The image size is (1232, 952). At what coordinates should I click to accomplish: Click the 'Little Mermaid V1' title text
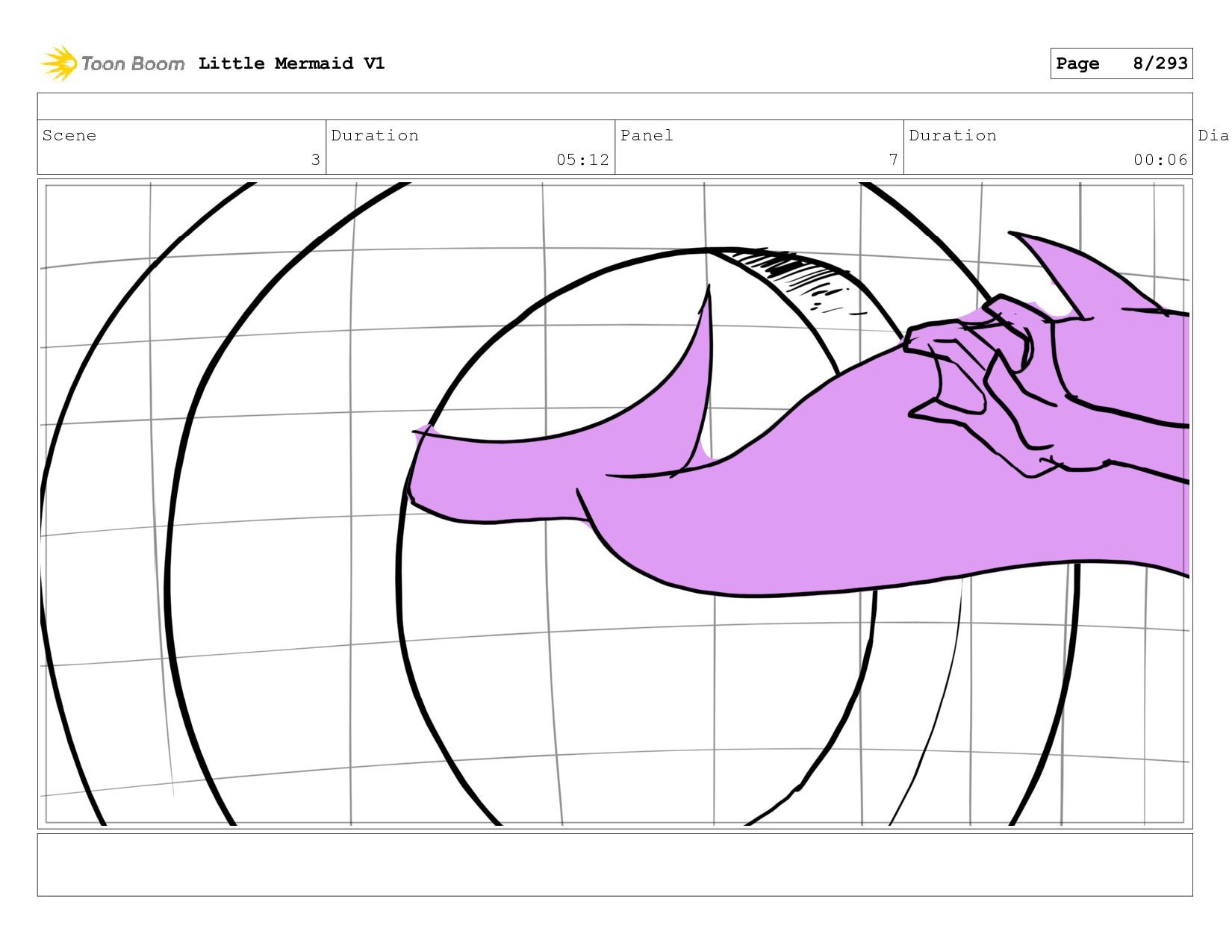(291, 63)
